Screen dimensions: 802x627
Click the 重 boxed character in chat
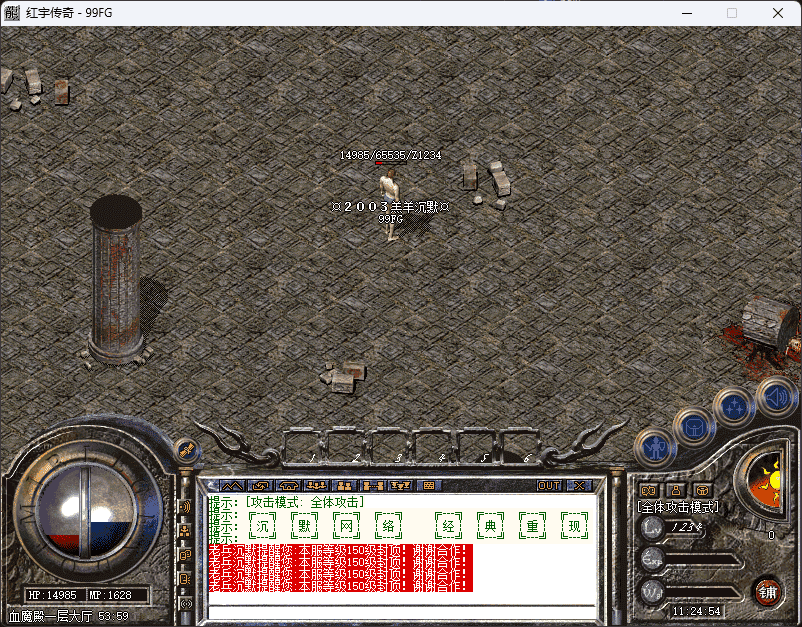[532, 526]
